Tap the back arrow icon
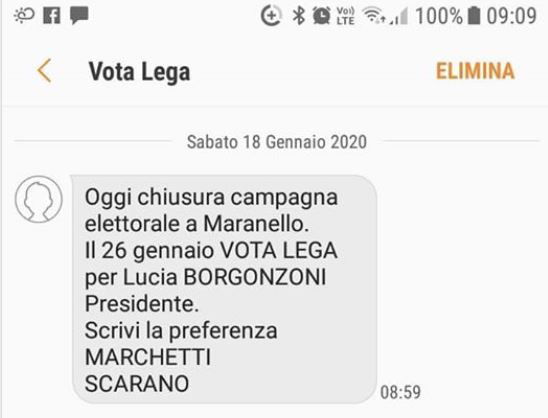Screen dimensions: 548x418 tap(44, 71)
